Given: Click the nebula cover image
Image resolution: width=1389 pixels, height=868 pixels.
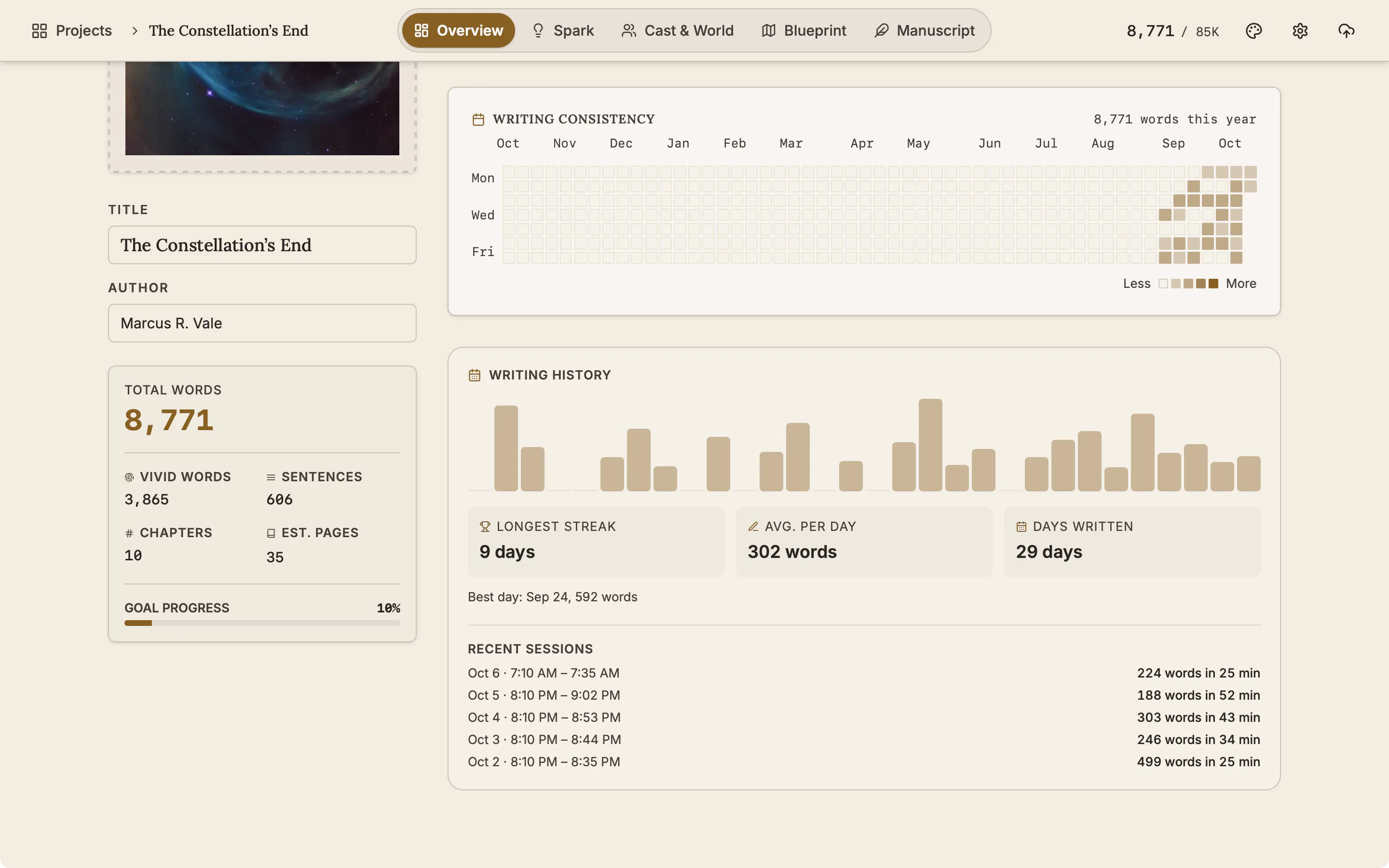Looking at the screenshot, I should pyautogui.click(x=262, y=108).
